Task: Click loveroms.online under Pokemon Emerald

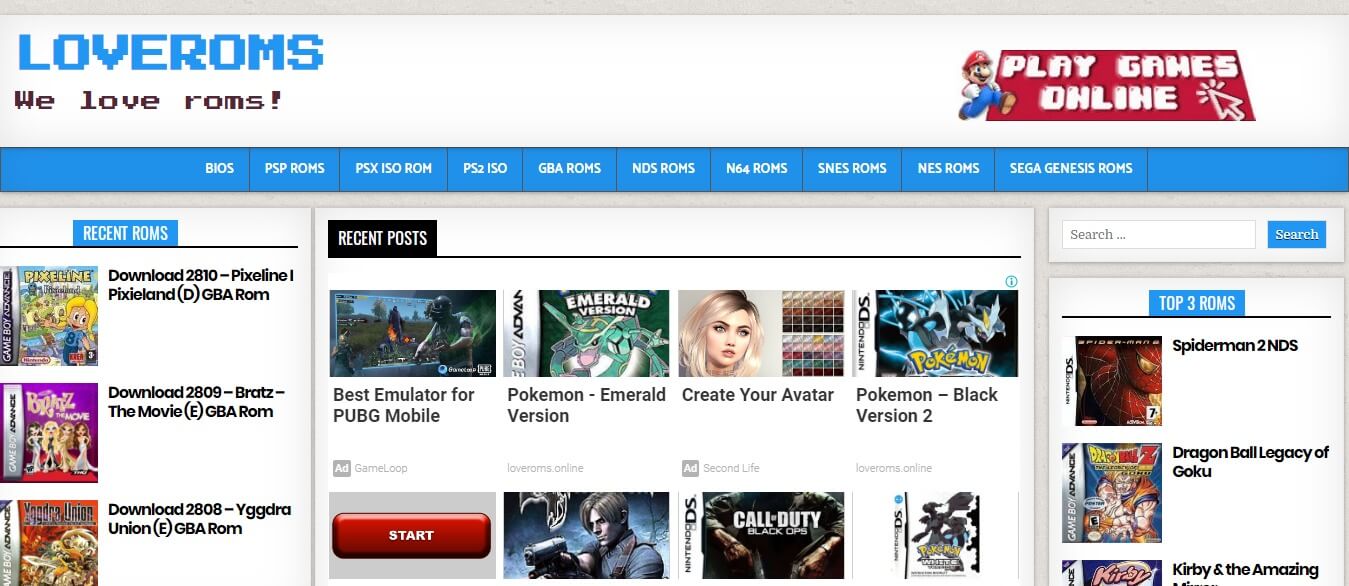Action: tap(545, 468)
